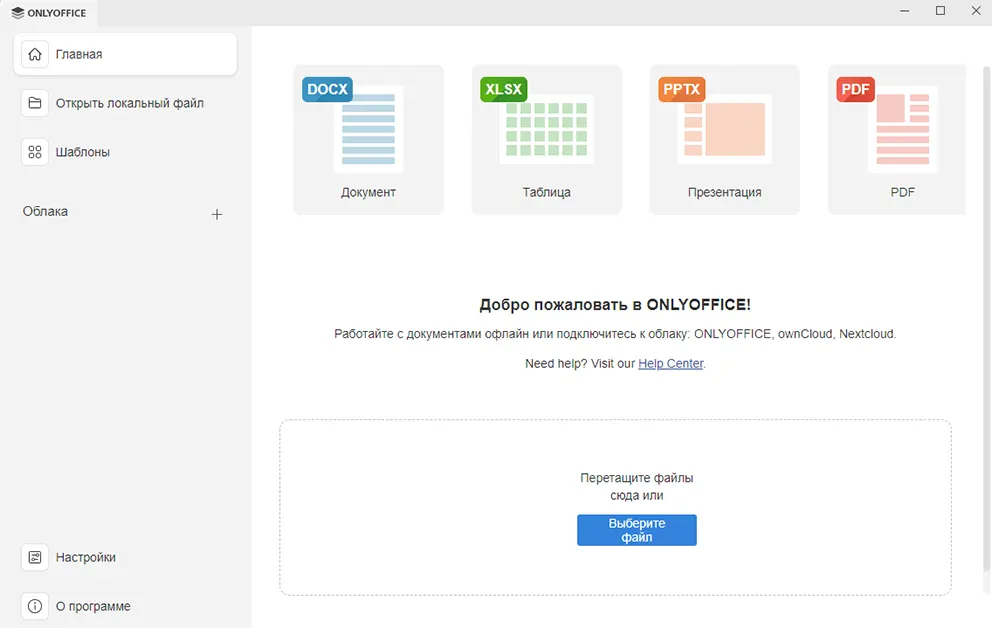Click the Таблица label under XLSX tile
The image size is (992, 628).
click(546, 192)
